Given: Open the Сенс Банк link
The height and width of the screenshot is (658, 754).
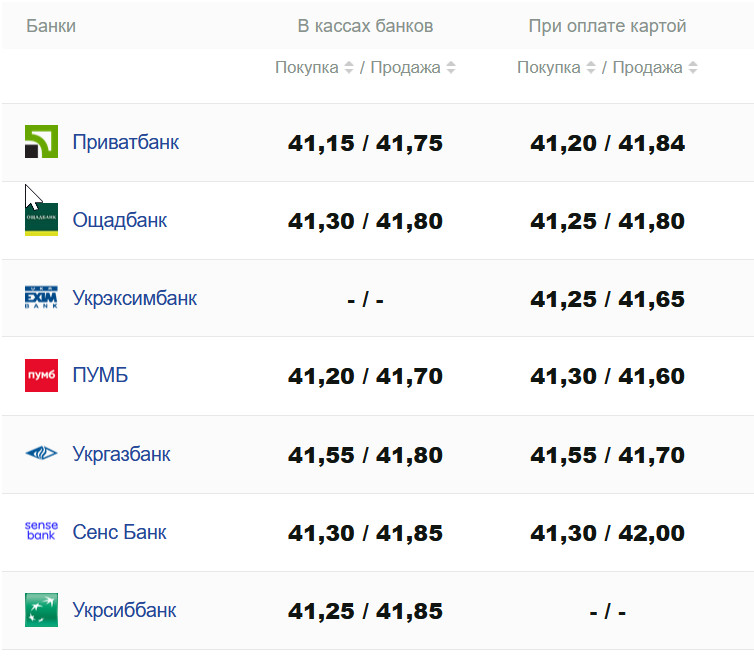Looking at the screenshot, I should tap(119, 532).
